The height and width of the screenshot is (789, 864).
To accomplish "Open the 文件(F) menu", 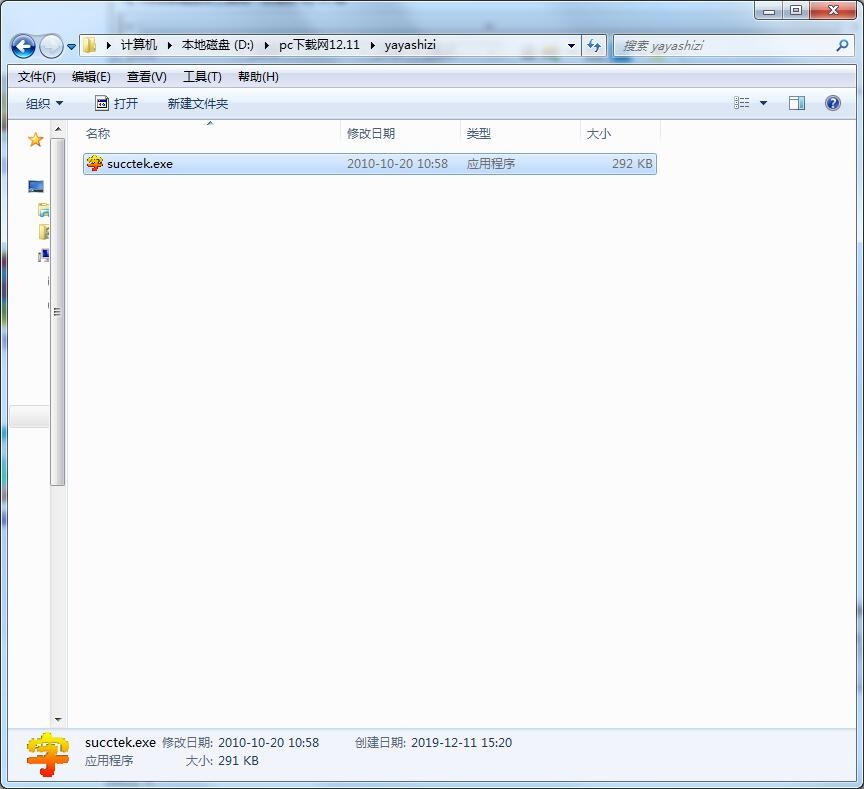I will [x=36, y=77].
